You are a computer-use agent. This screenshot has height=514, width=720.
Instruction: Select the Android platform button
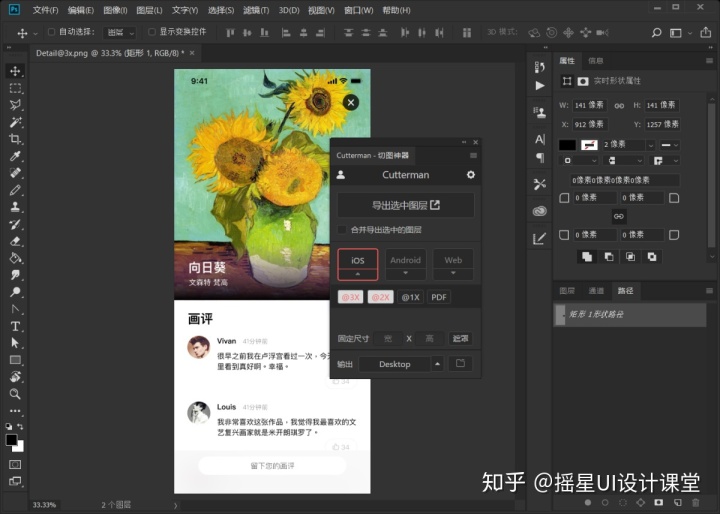405,260
